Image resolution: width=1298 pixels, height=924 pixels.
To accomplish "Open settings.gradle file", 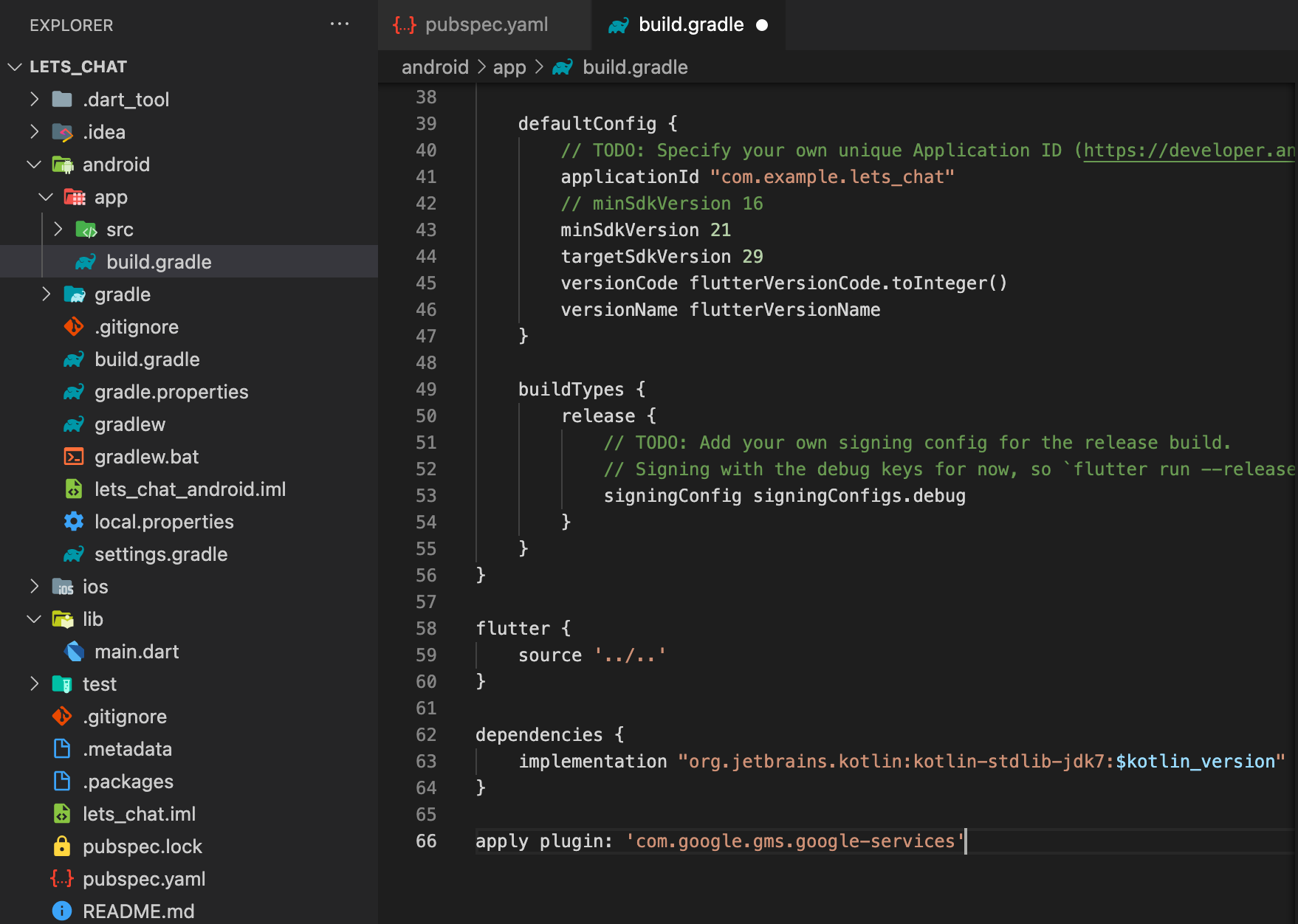I will tap(189, 554).
